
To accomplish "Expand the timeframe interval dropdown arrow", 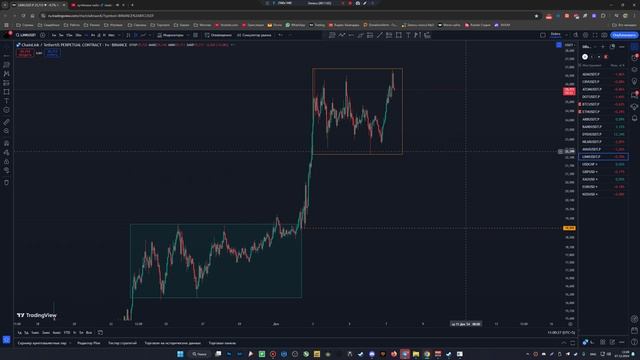I will (119, 35).
